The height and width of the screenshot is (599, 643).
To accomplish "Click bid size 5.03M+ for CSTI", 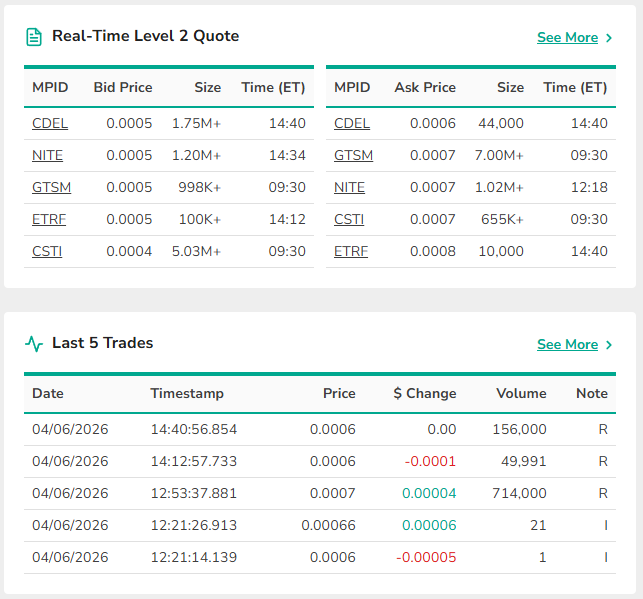I will pos(196,251).
